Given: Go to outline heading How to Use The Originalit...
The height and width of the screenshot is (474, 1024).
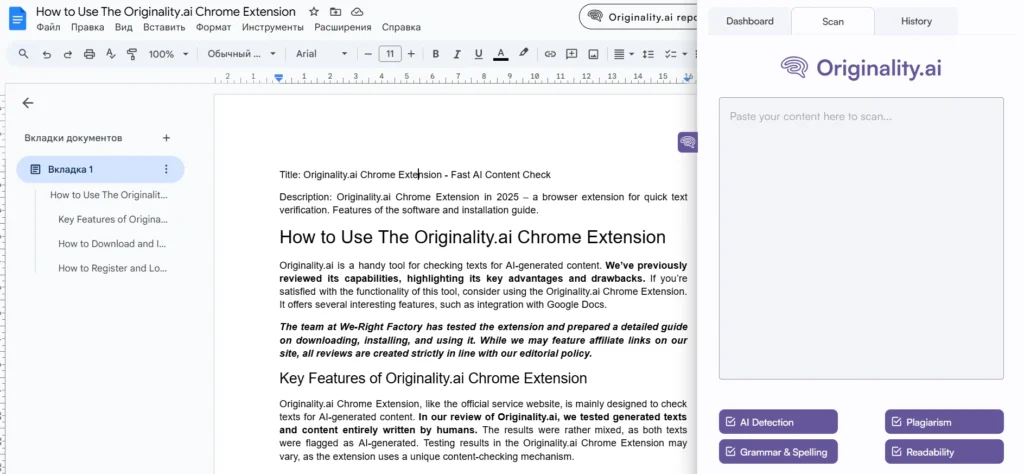Looking at the screenshot, I should pyautogui.click(x=109, y=195).
